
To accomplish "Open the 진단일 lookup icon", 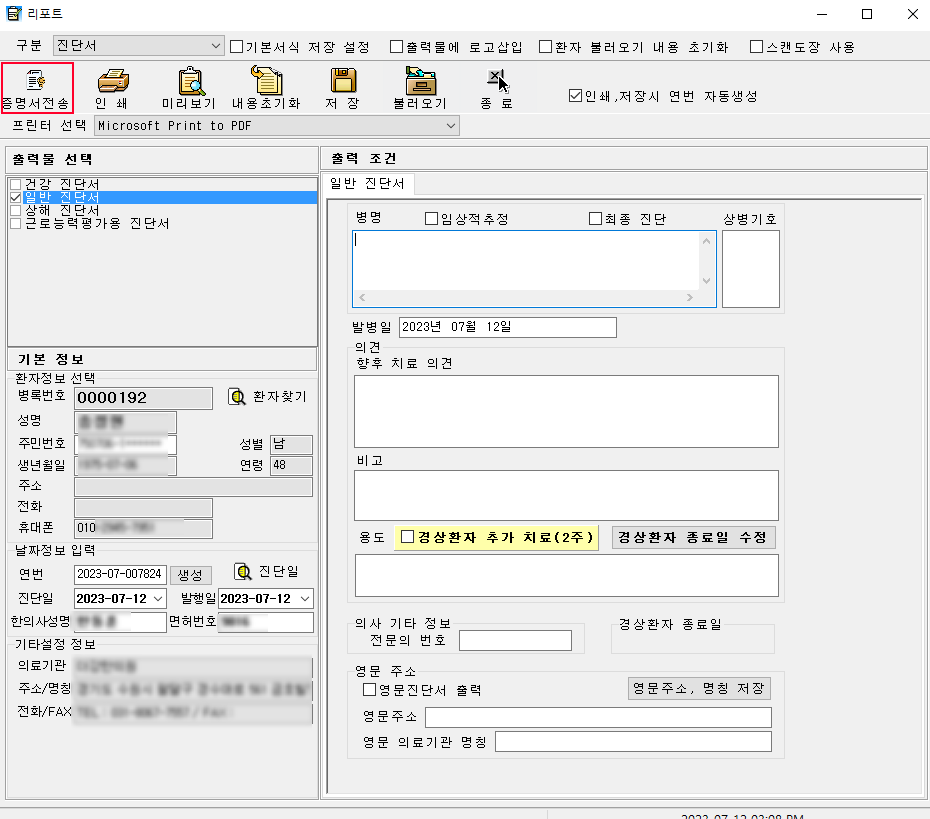I will coord(242,571).
